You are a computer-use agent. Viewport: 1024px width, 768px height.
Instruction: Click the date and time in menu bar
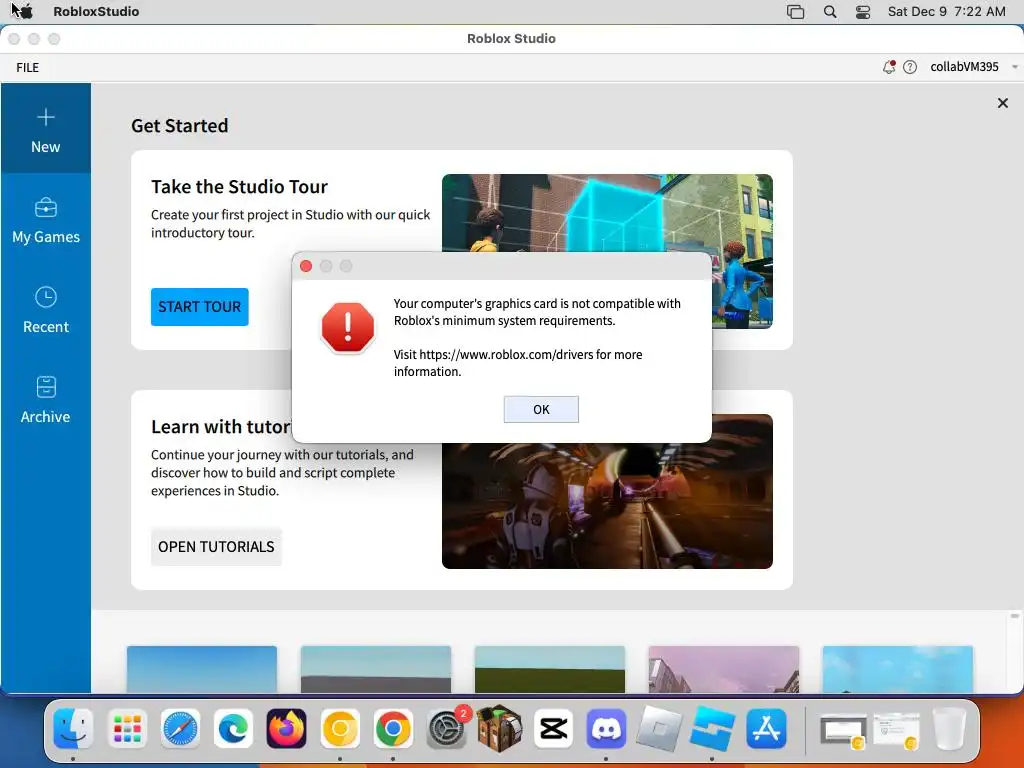(x=946, y=11)
